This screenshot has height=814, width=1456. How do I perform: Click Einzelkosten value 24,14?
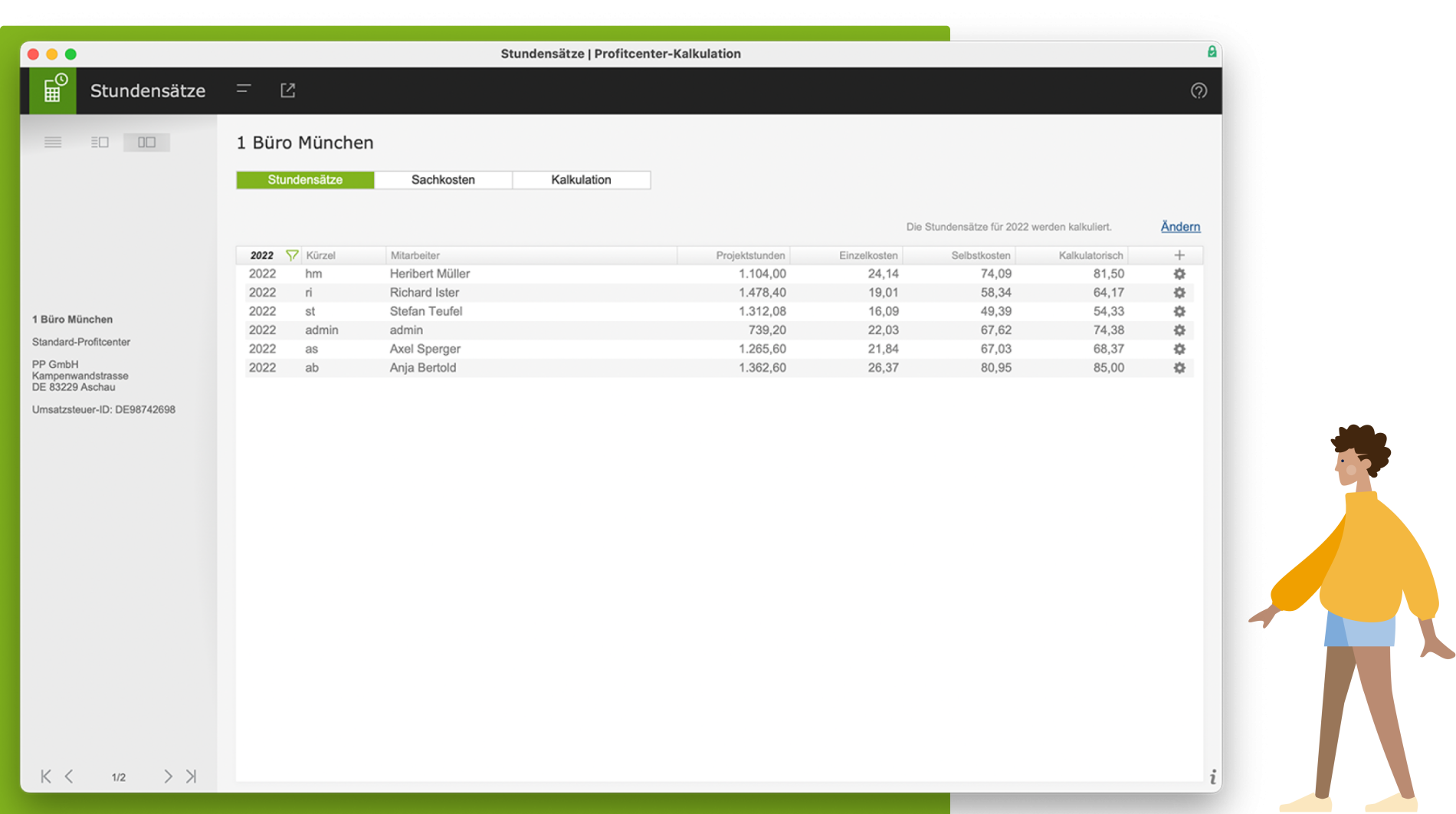(x=883, y=274)
